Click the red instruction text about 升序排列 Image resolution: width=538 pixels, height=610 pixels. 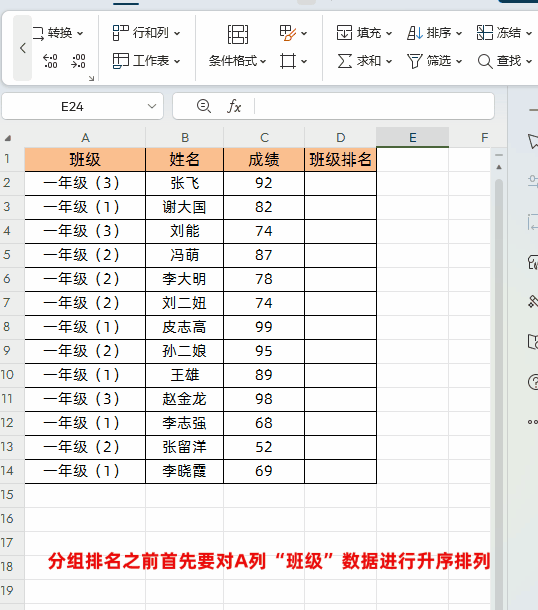coord(269,561)
